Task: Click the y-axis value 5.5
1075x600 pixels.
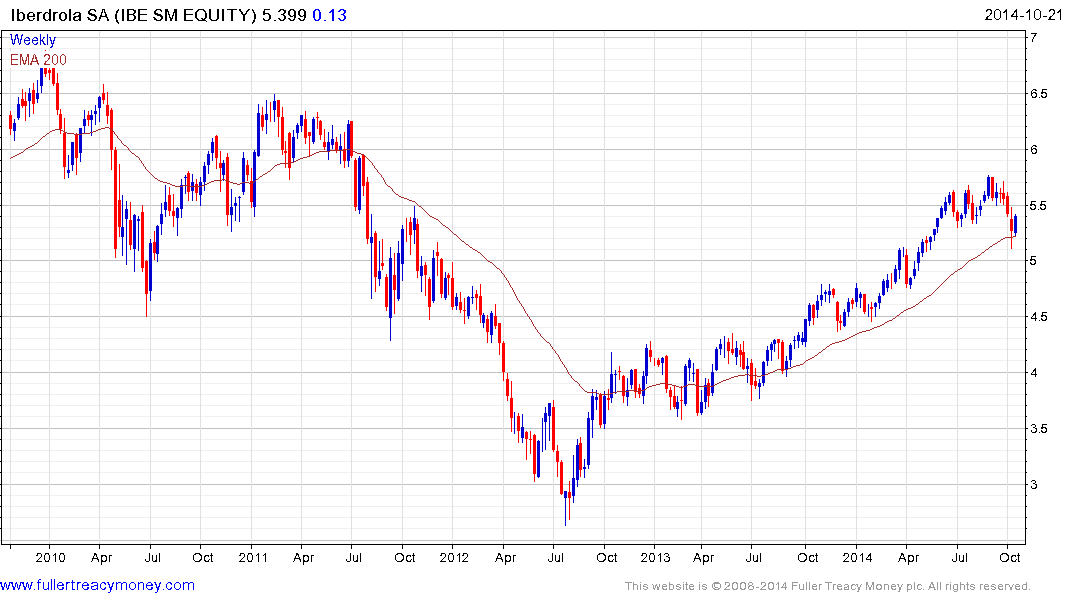Action: [1038, 205]
